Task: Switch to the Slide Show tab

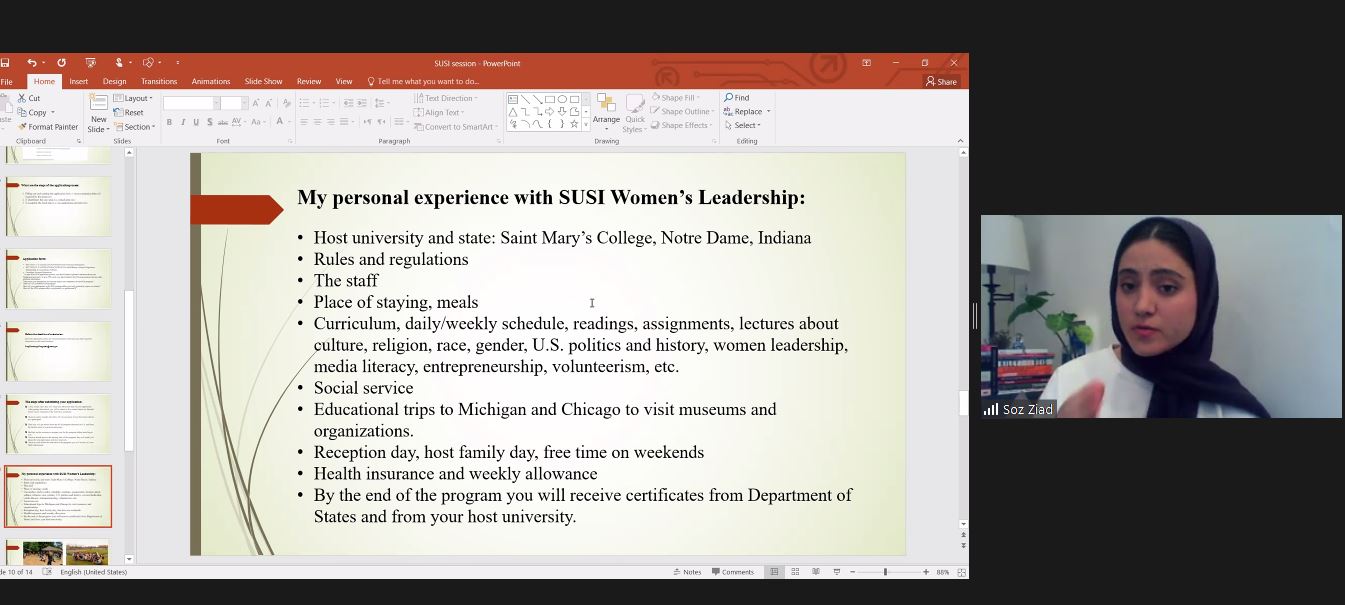Action: pyautogui.click(x=264, y=81)
